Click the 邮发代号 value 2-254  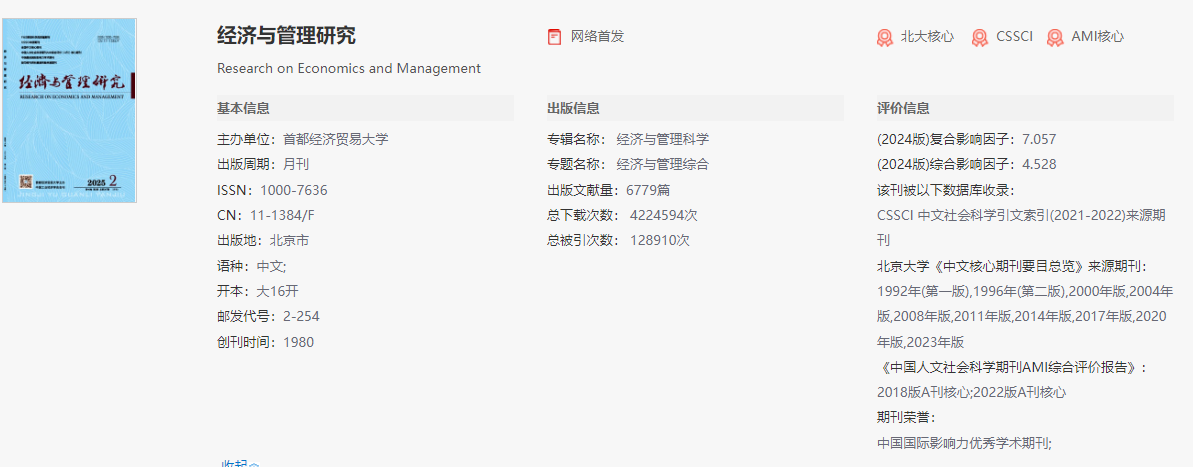click(301, 316)
